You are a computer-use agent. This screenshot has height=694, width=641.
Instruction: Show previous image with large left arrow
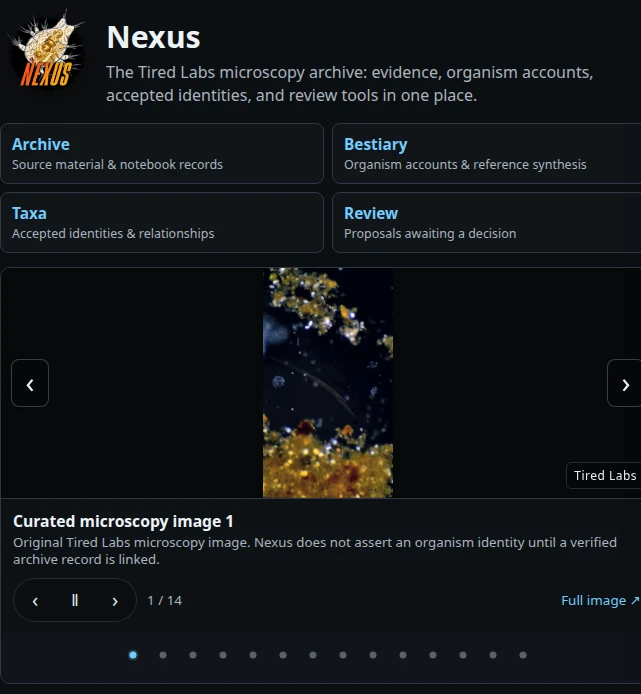[x=30, y=383]
